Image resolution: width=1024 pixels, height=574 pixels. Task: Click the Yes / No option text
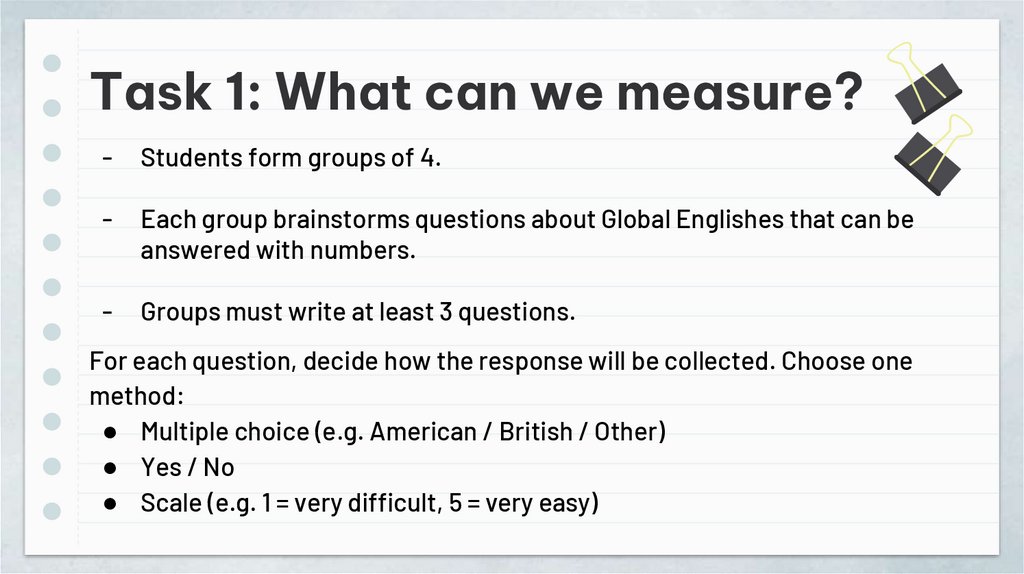[x=187, y=467]
